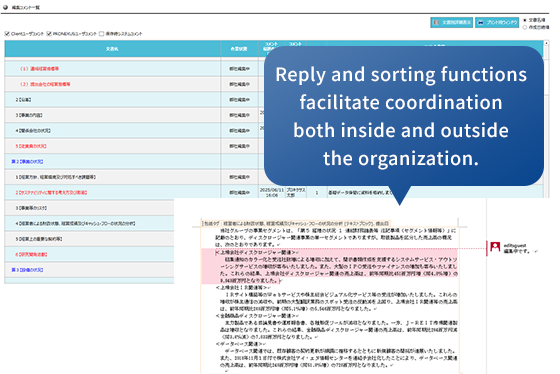Viewport: 560px width, 374px height.
Task: Toggle the Clientユーザコメント checkbox
Action: [x=7, y=34]
